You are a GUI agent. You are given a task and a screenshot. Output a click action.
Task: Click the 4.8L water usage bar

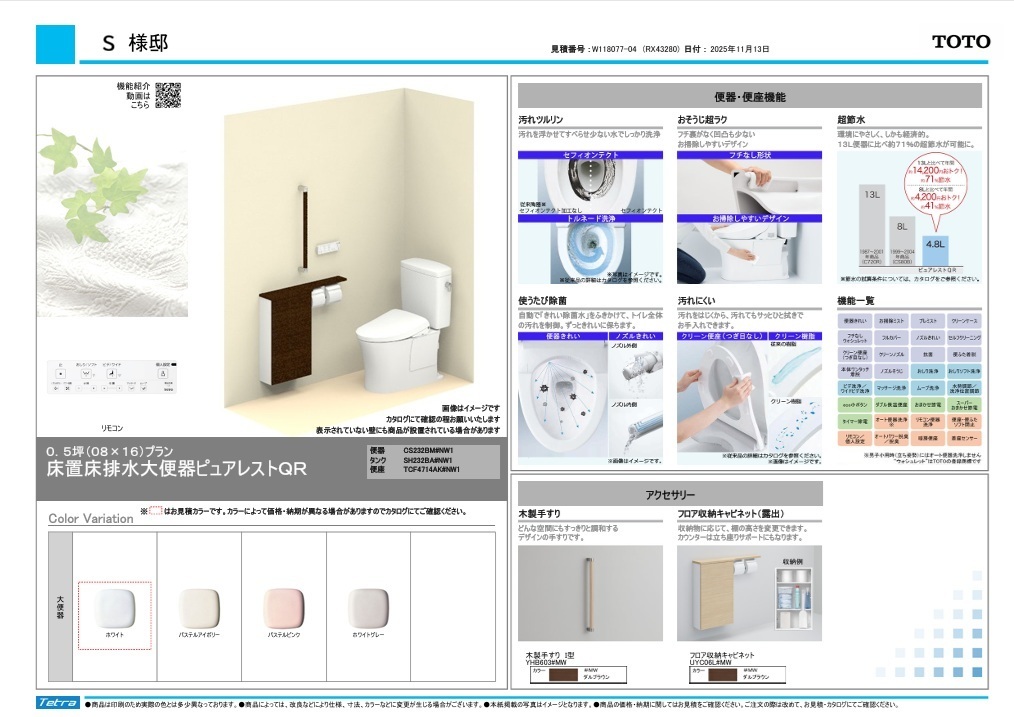point(935,257)
